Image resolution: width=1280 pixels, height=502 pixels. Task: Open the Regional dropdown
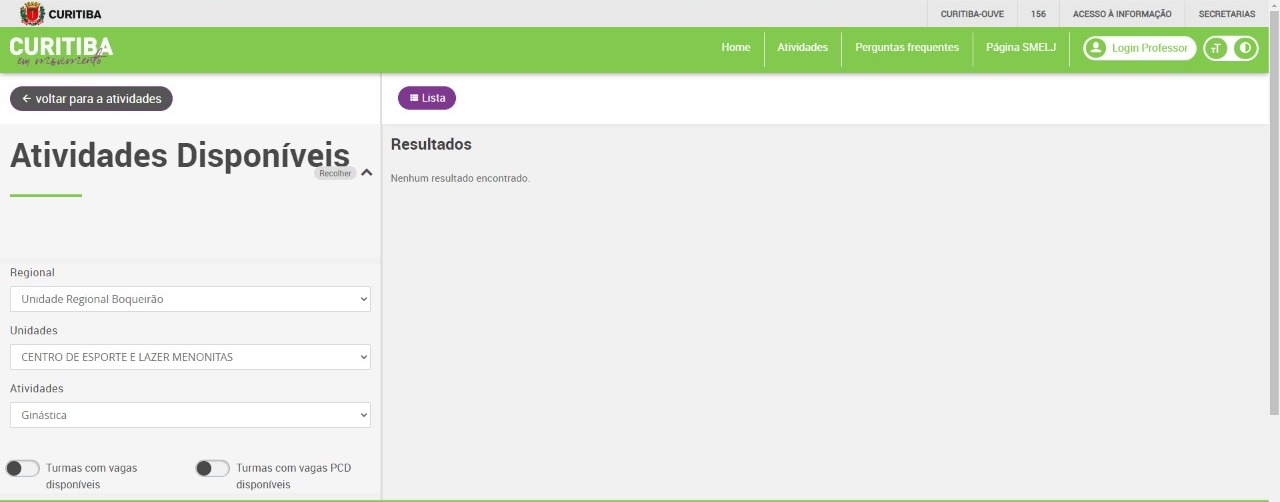tap(190, 299)
